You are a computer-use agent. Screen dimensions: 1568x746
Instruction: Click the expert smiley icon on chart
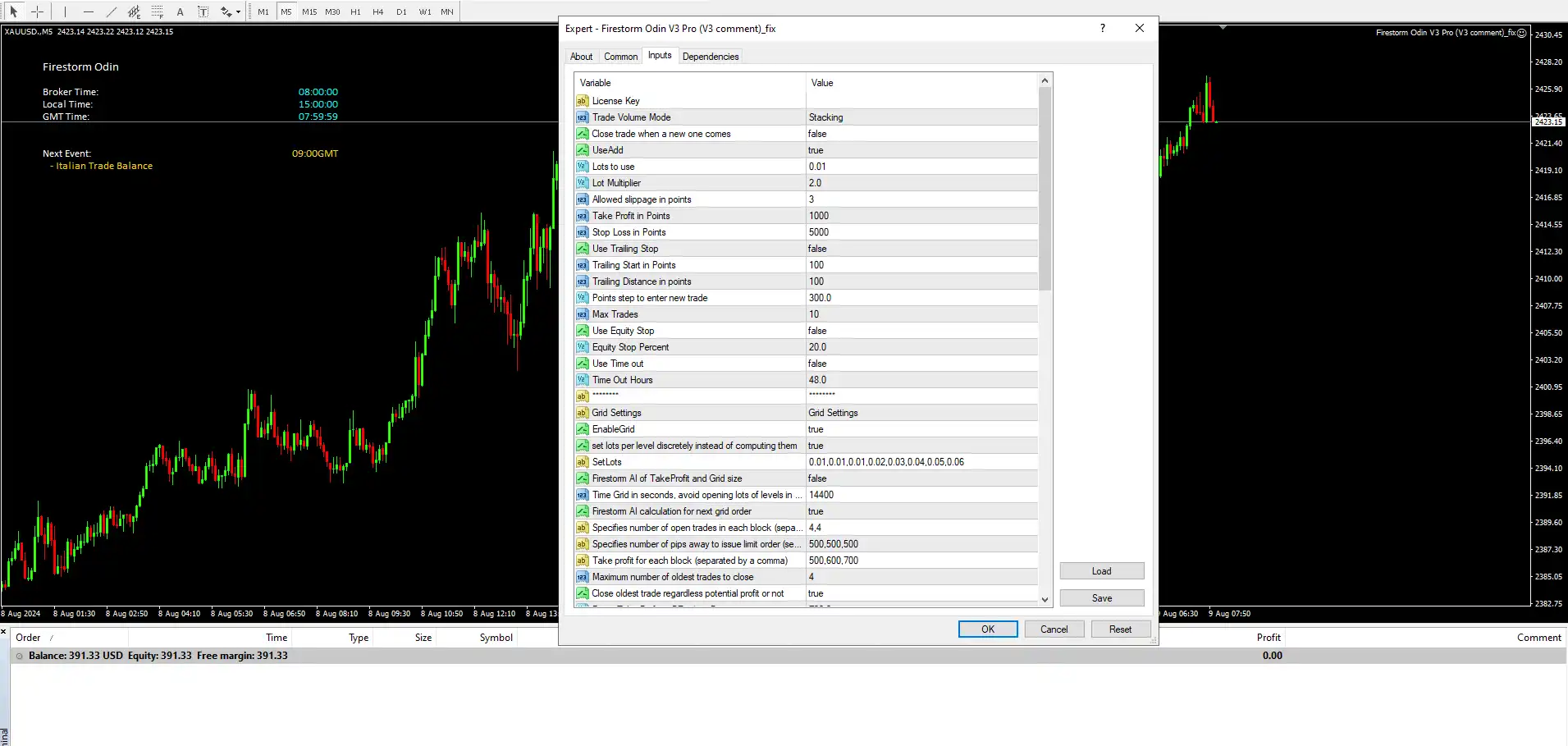pyautogui.click(x=1522, y=33)
